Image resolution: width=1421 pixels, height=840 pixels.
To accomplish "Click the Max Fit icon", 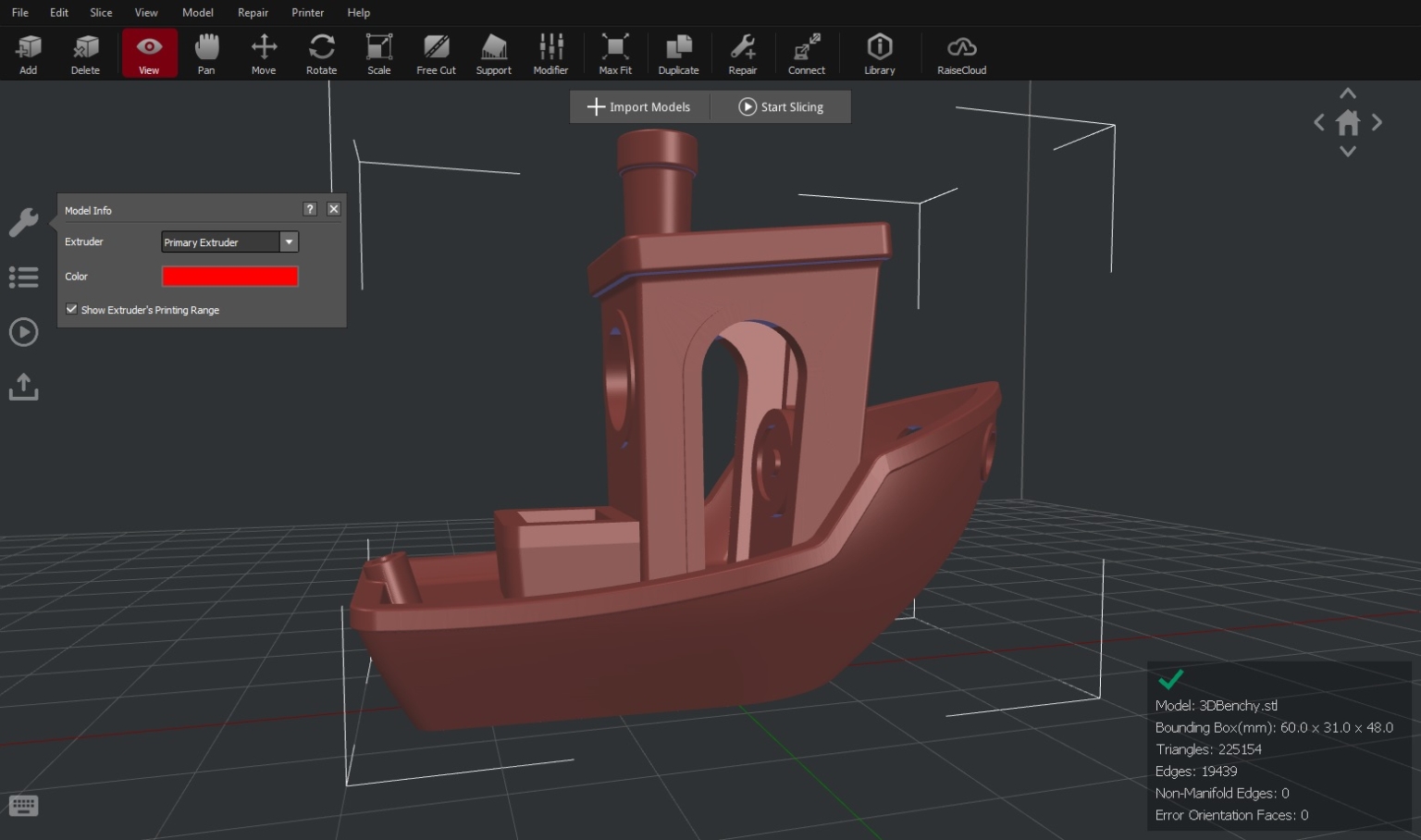I will tap(615, 53).
